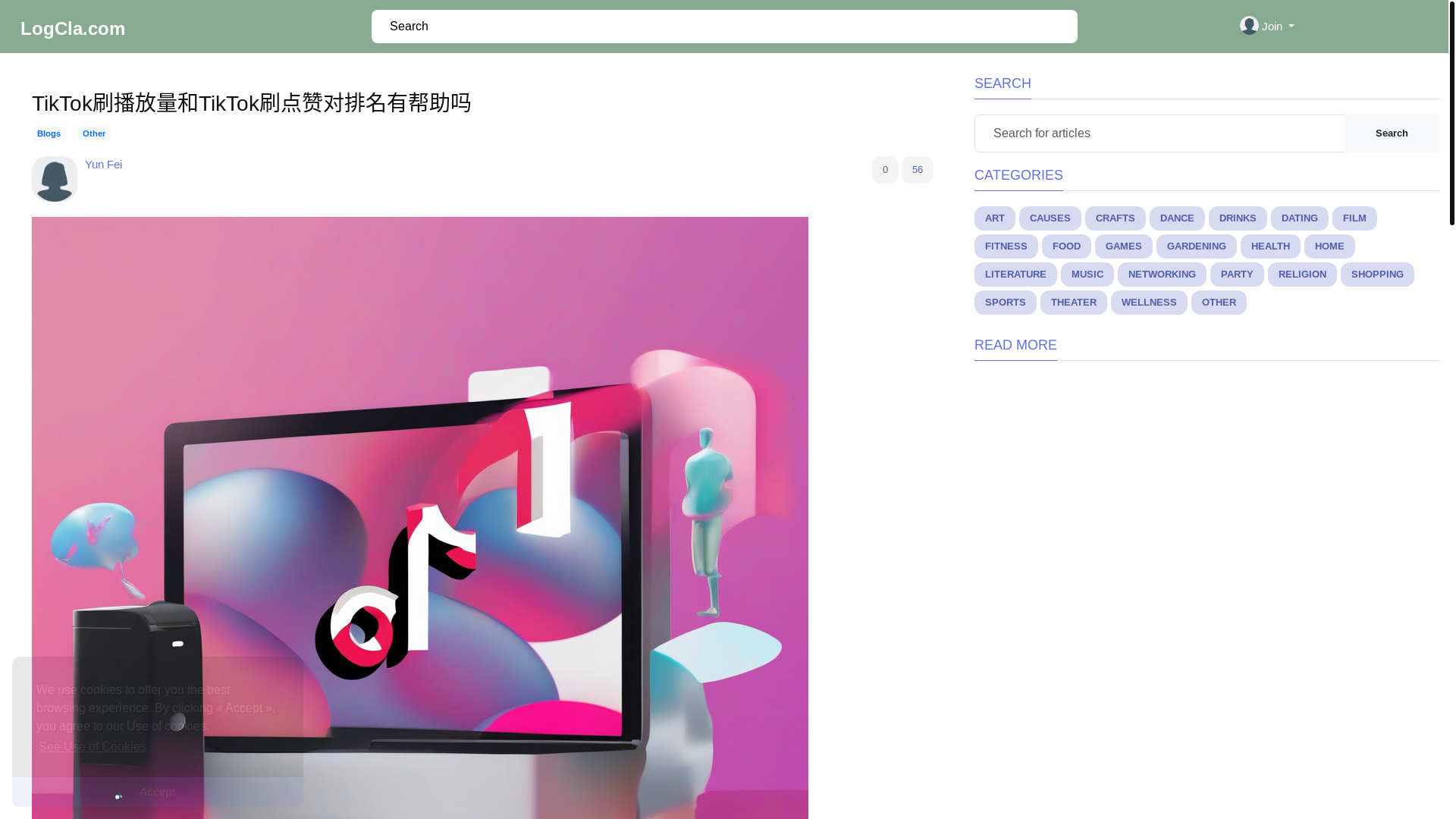Click the page vertical scrollbar
Viewport: 1456px width, 819px height.
point(1451,114)
